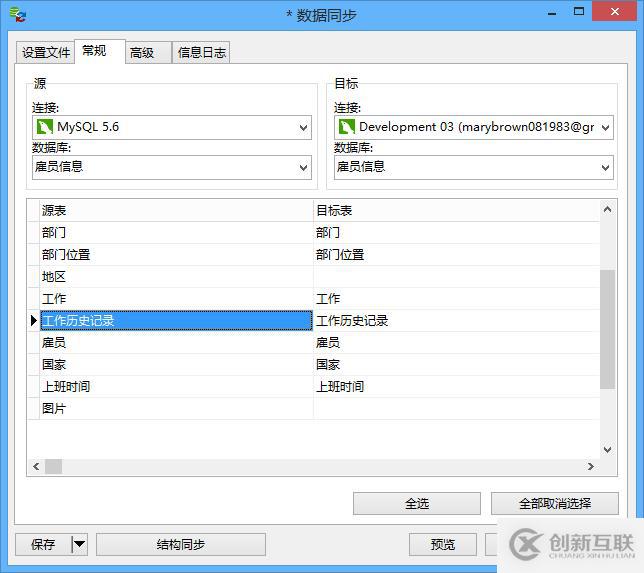Select source table 部门
Viewport: 644px width, 573px height.
coord(177,232)
